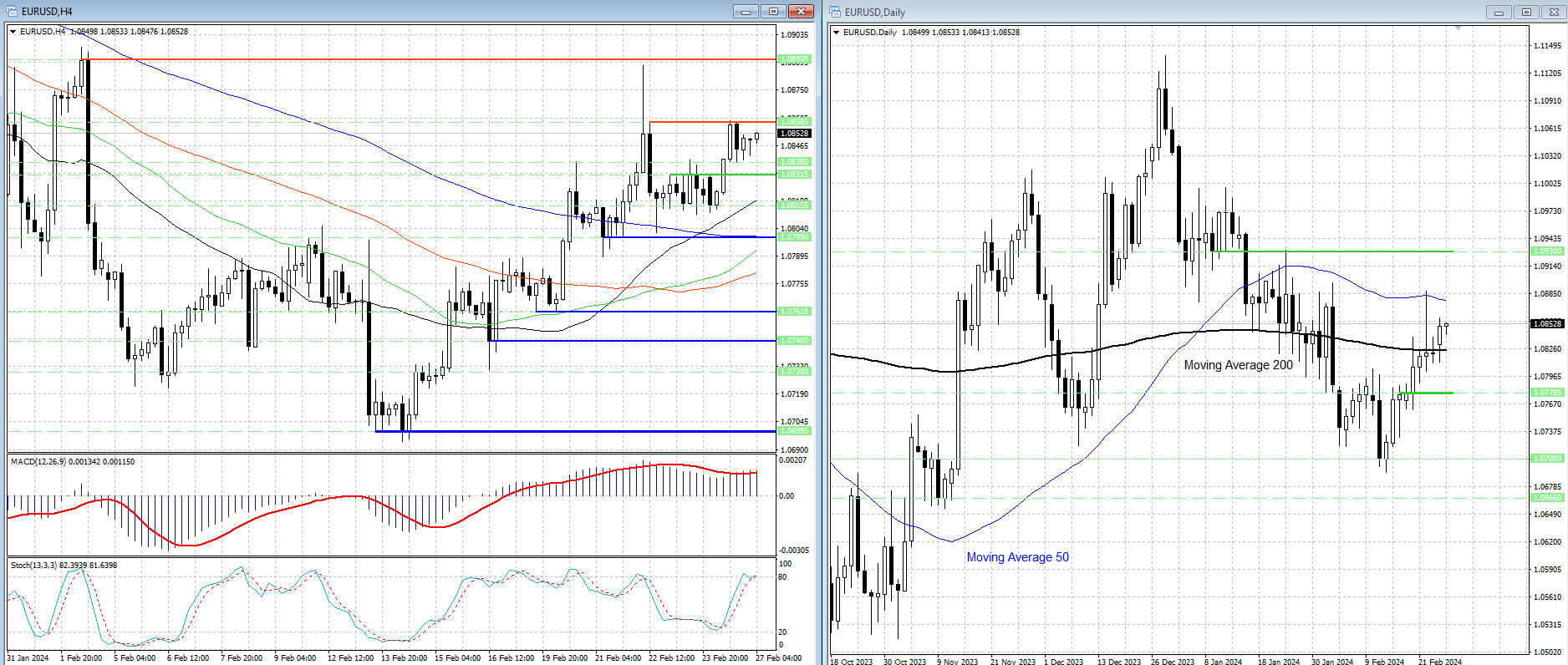Screen dimensions: 1568x665
Task: Click the EURUSD,H4 window chart icon
Action: tap(12, 12)
